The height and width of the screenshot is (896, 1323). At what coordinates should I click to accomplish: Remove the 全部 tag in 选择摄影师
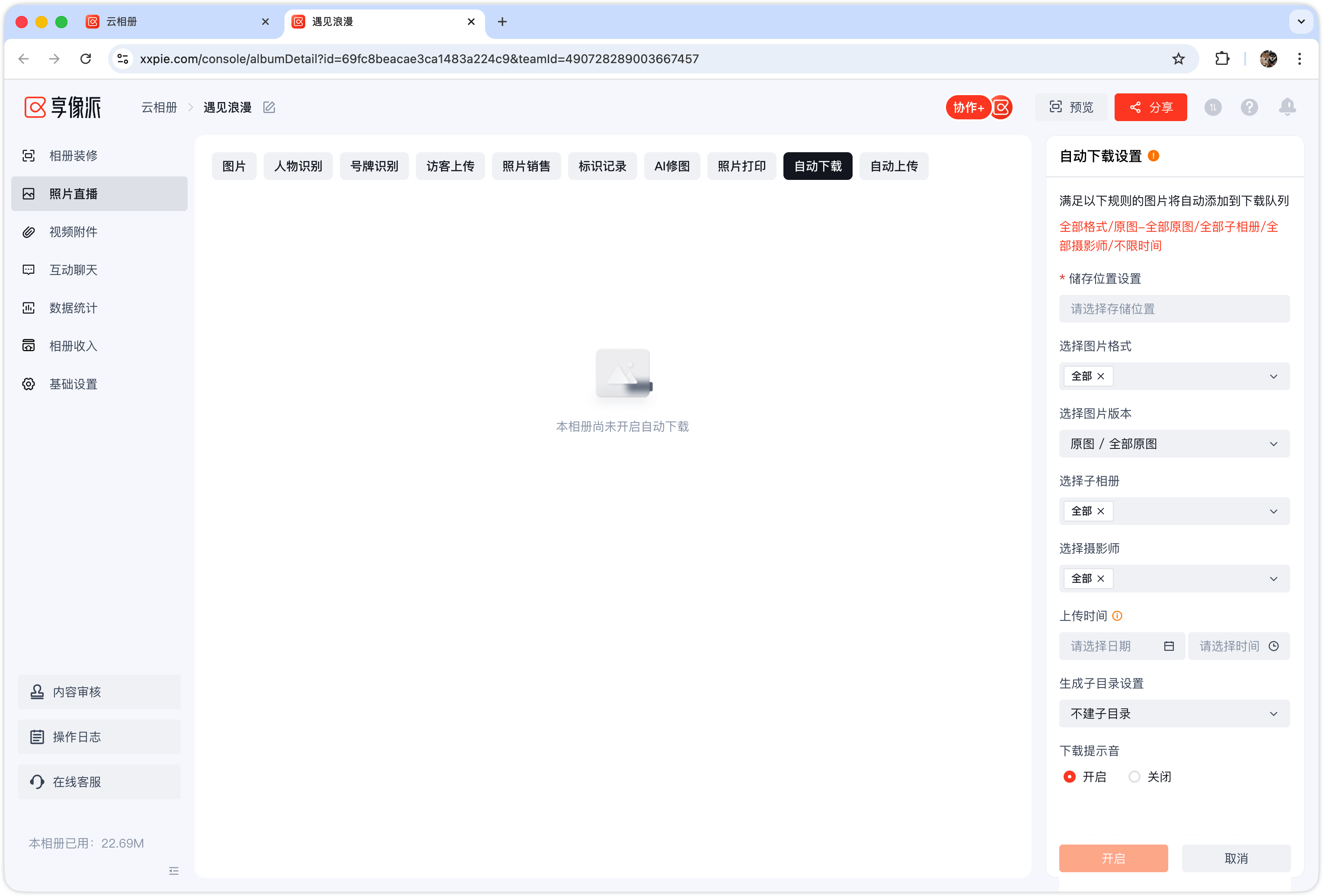[x=1101, y=578]
